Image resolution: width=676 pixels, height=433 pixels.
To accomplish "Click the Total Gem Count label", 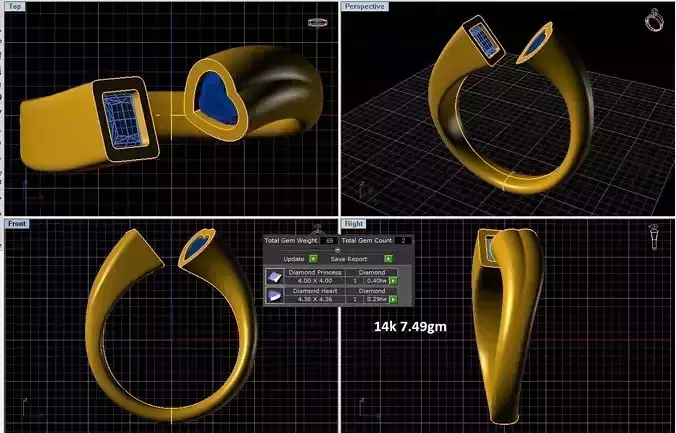I will pos(367,241).
